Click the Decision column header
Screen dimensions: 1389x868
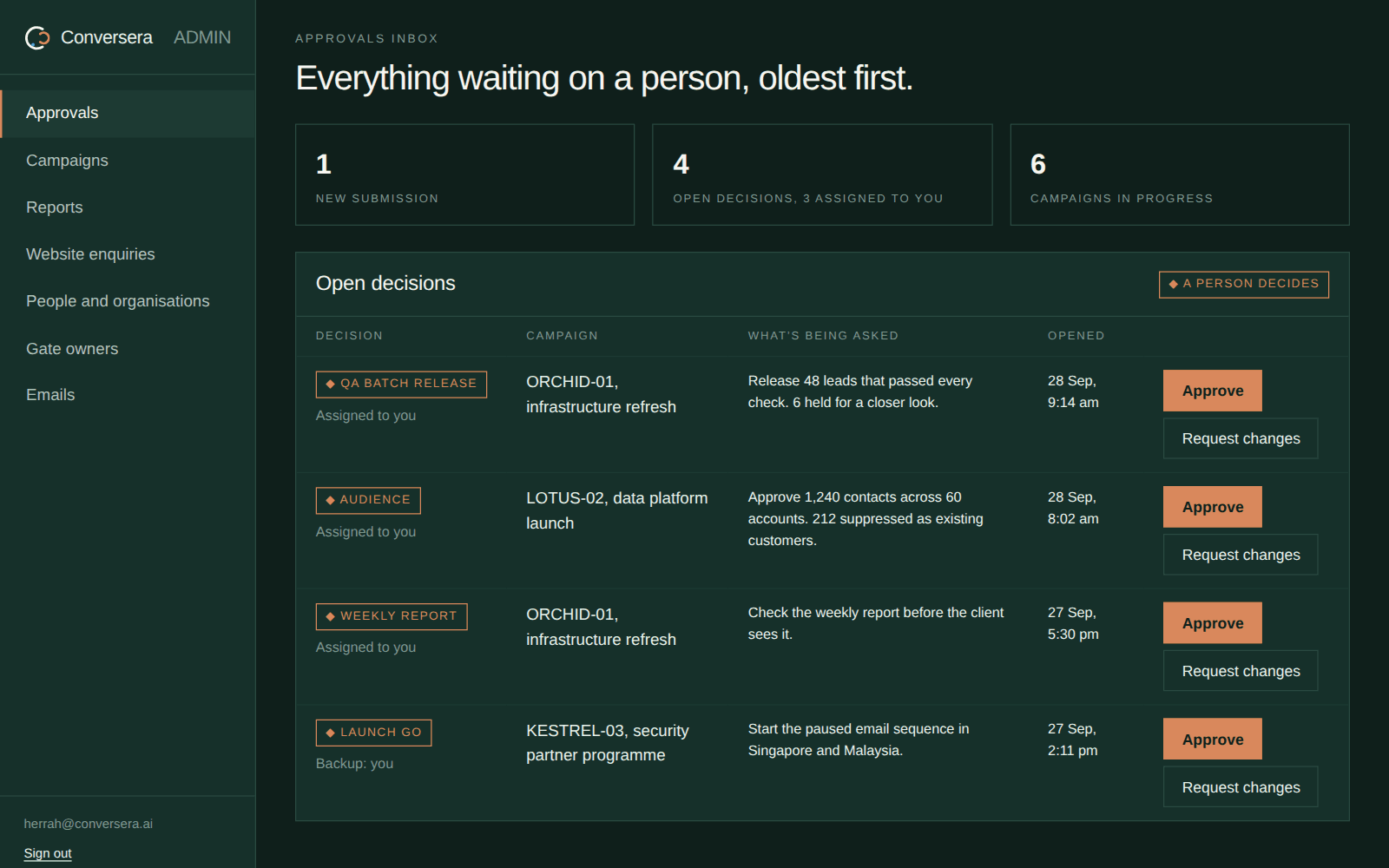(349, 336)
